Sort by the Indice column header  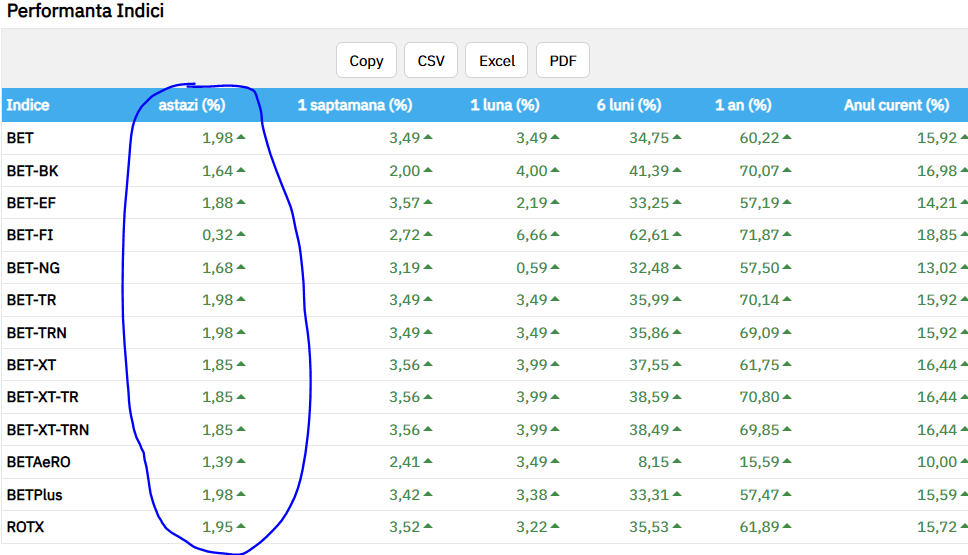[28, 105]
